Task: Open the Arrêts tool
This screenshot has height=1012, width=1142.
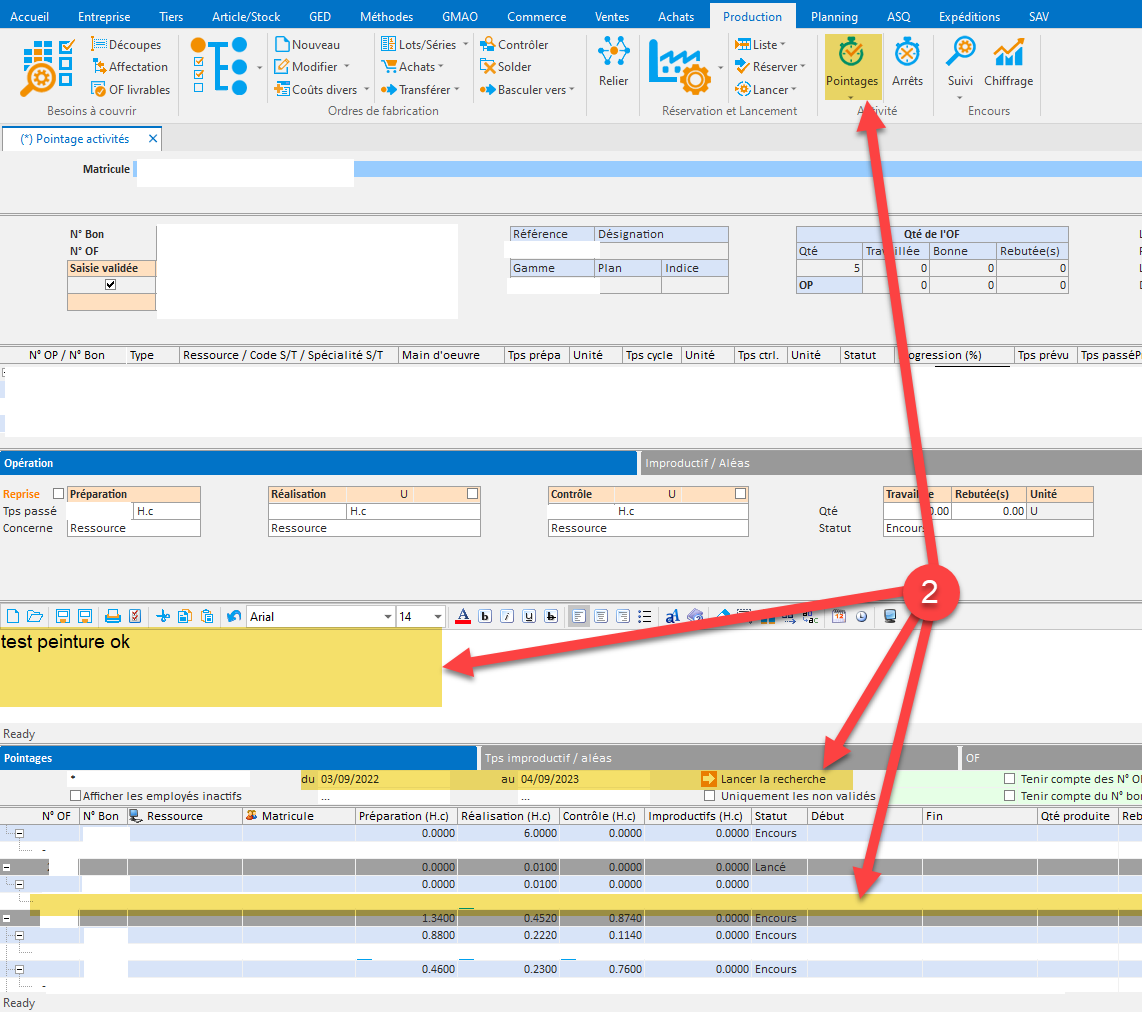Action: [907, 63]
